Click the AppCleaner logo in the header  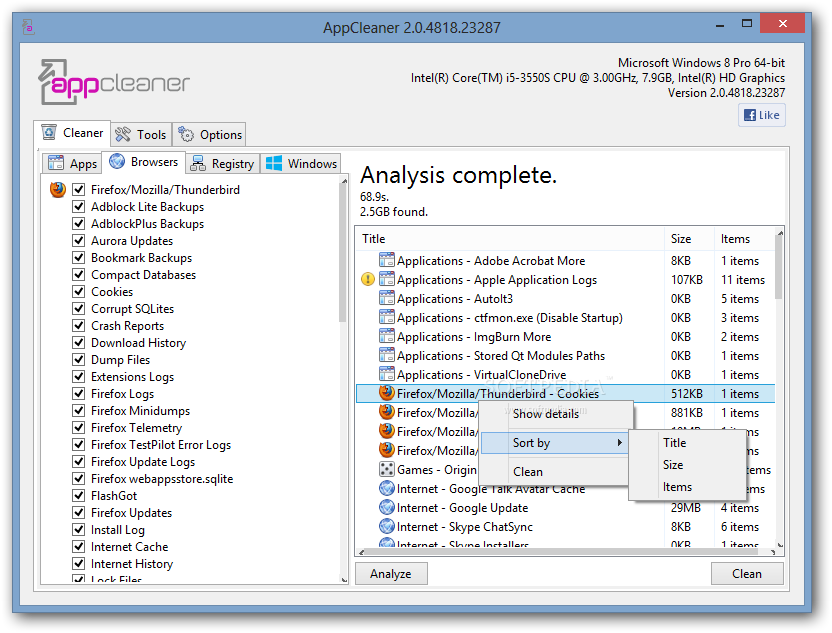[x=114, y=81]
